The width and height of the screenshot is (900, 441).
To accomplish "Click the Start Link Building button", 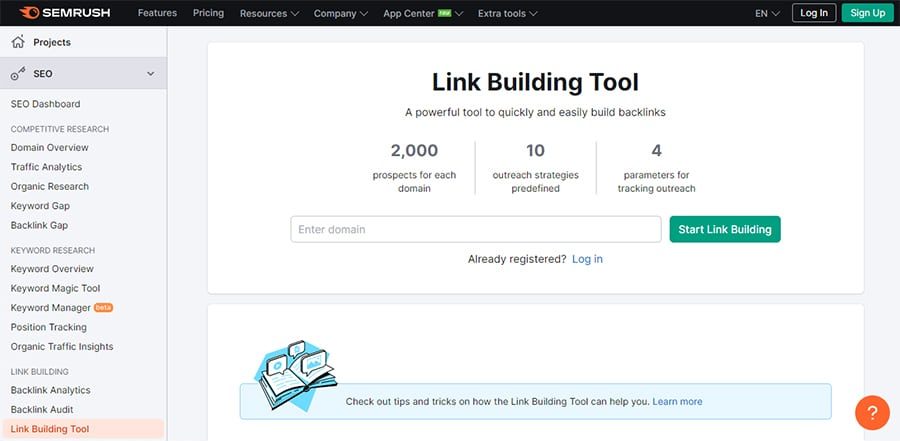I will pos(725,229).
